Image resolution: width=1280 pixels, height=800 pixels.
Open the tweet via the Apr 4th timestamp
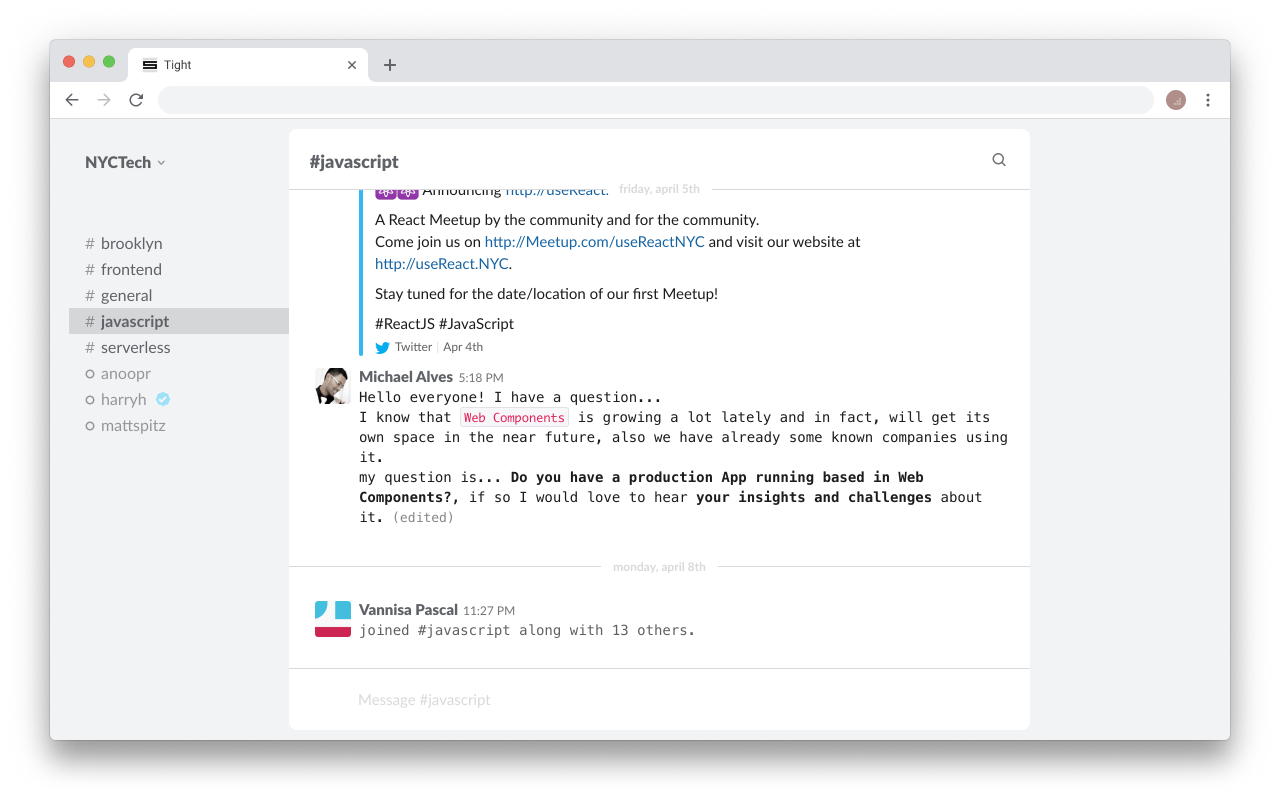tap(463, 346)
